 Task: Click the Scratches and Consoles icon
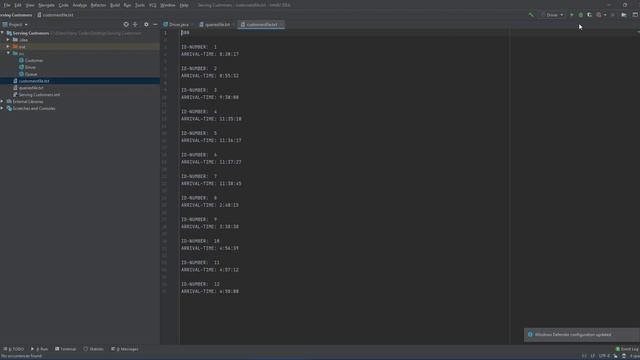[x=9, y=108]
